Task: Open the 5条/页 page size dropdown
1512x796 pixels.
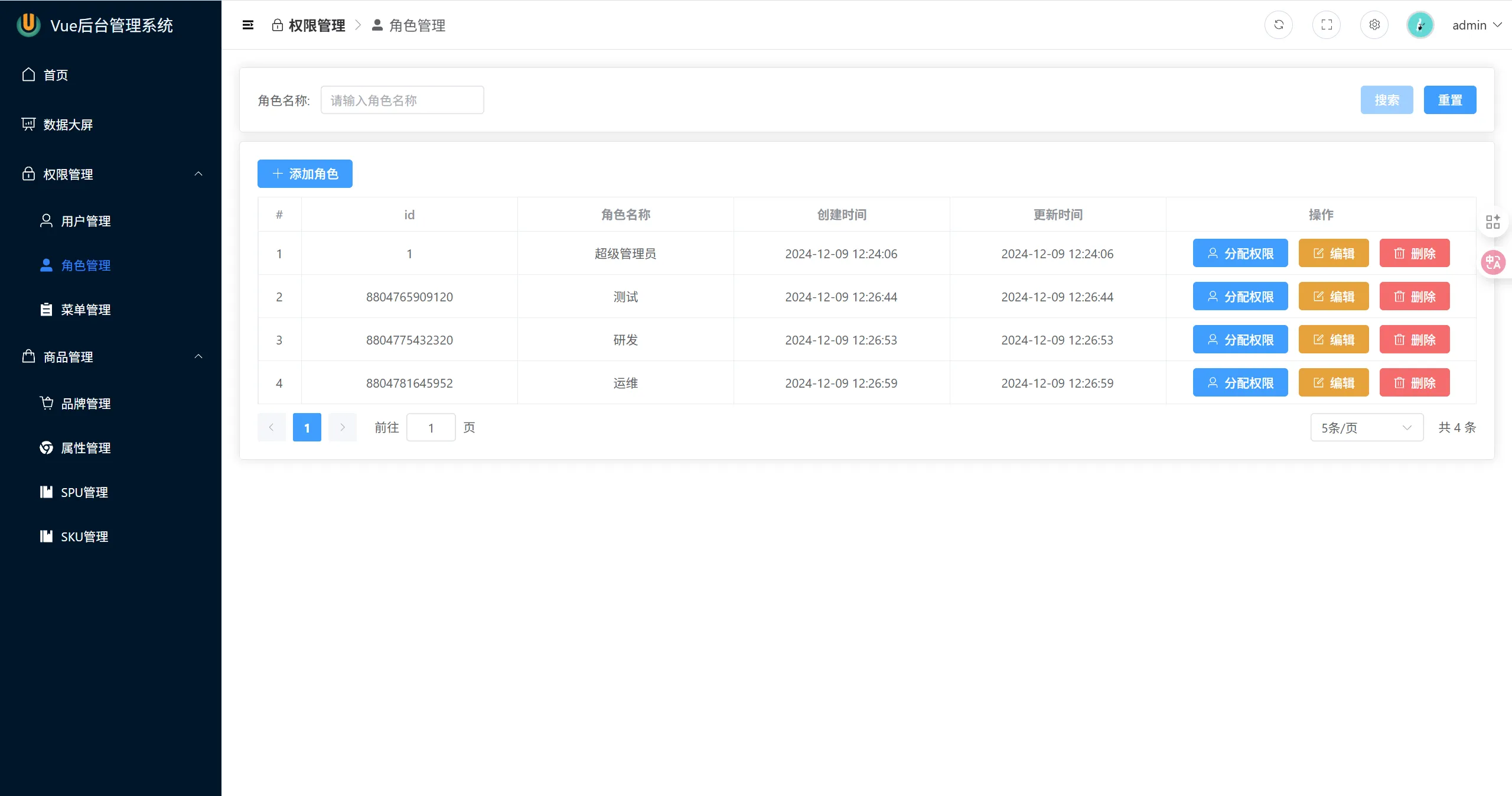Action: pos(1367,427)
